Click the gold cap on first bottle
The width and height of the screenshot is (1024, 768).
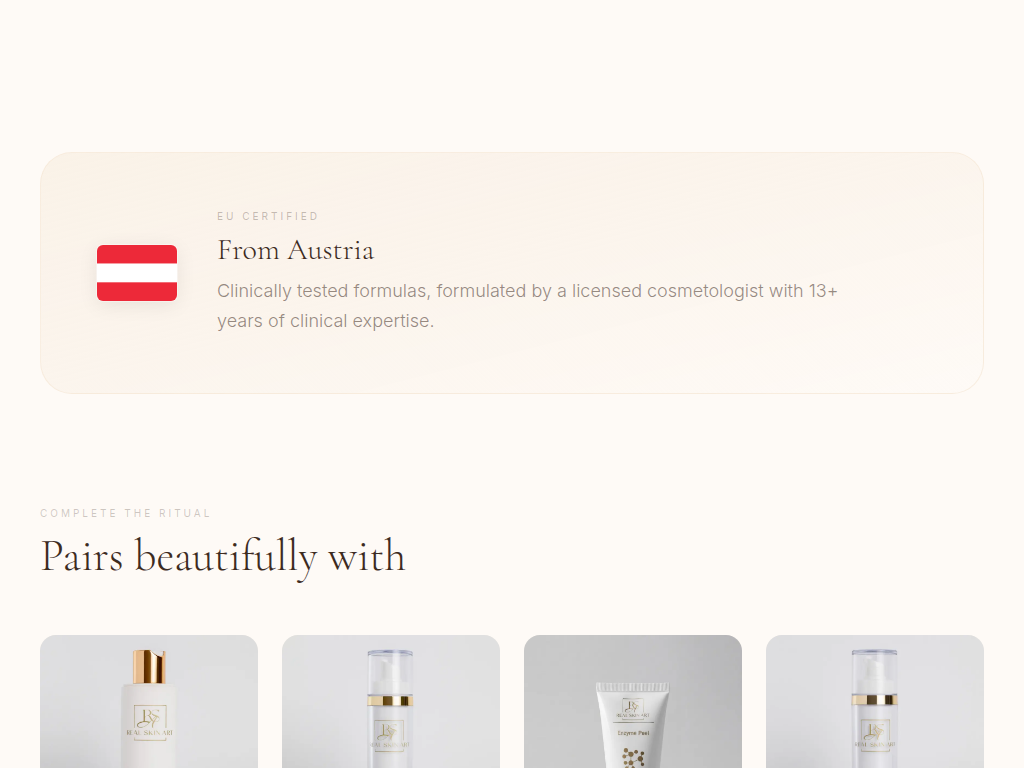pyautogui.click(x=150, y=666)
